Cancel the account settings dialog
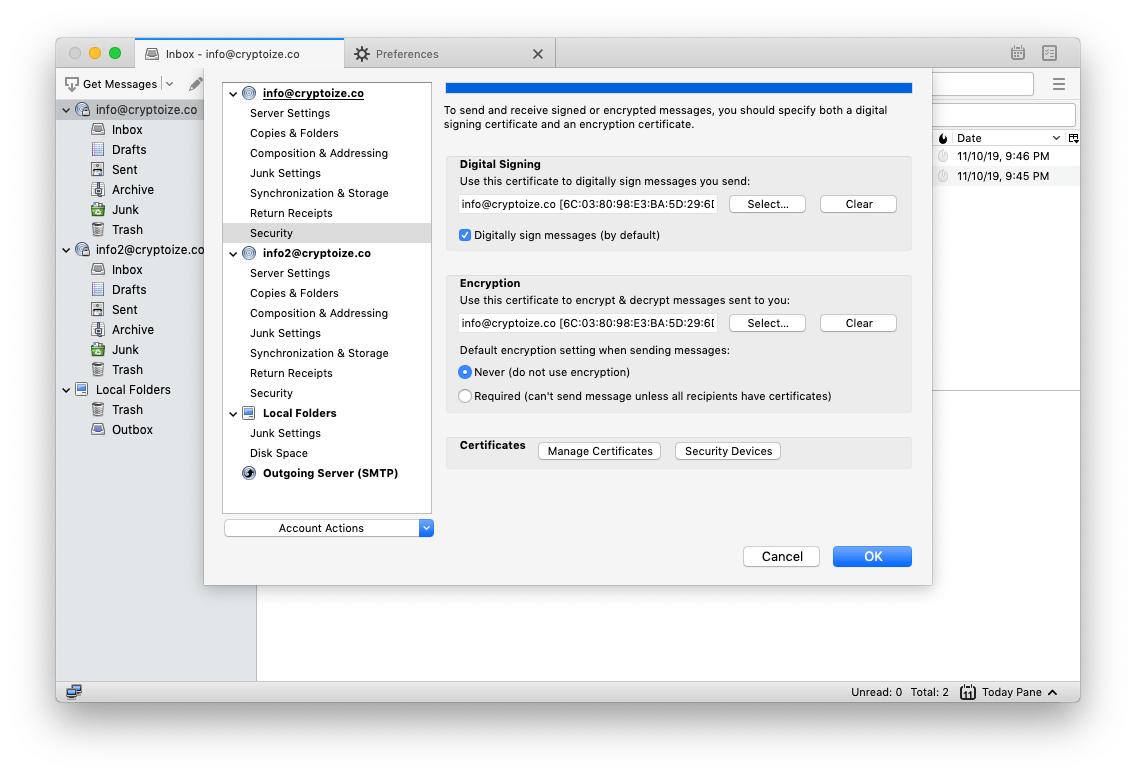 [x=782, y=556]
